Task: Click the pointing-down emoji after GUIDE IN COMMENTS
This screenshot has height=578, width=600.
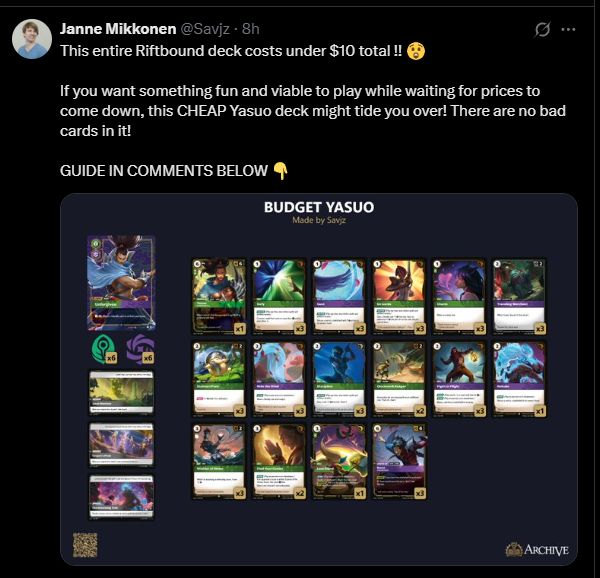Action: [280, 171]
